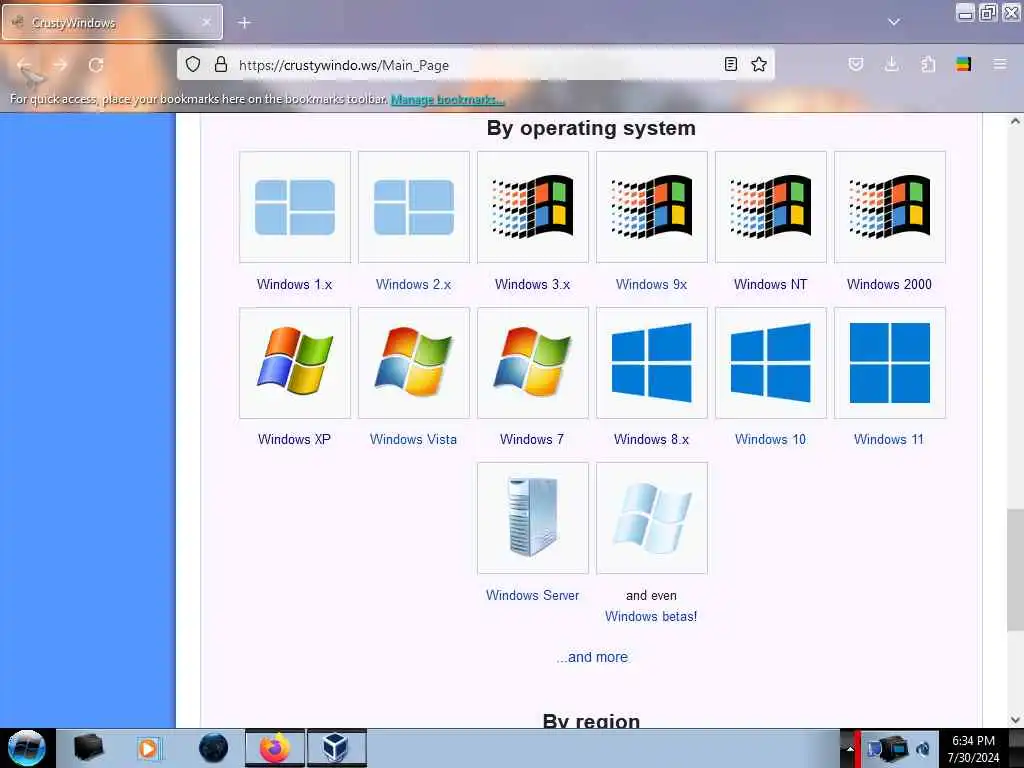The width and height of the screenshot is (1024, 768).
Task: Open the Windows 9x text link
Action: [x=651, y=284]
